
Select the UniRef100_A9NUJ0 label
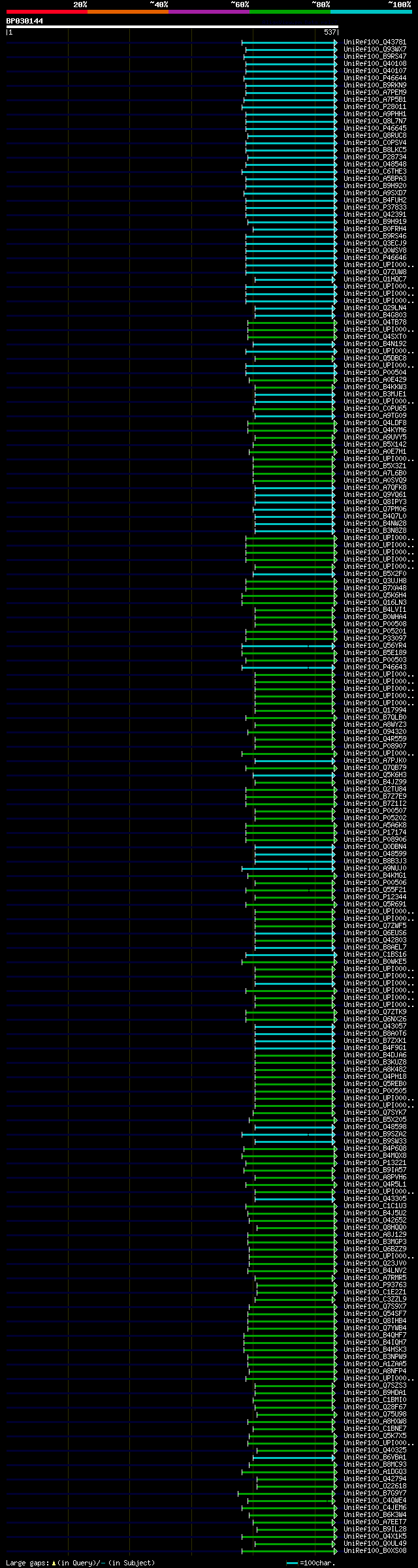tap(375, 869)
